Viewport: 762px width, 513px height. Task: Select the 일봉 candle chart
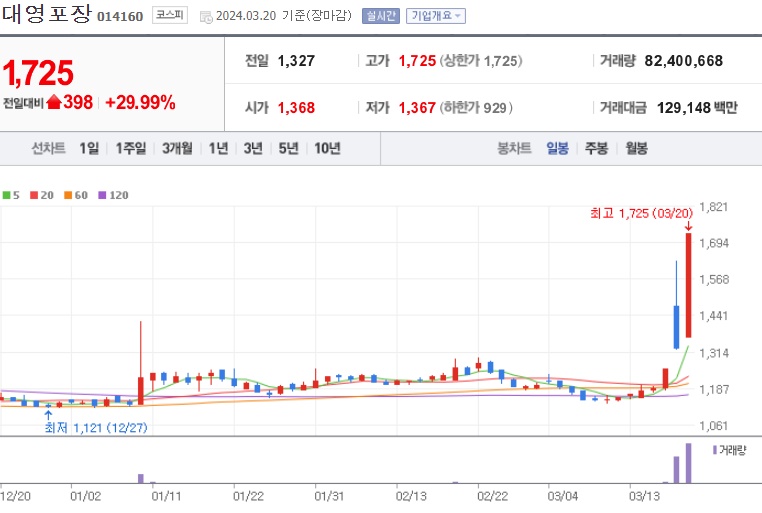tap(557, 148)
